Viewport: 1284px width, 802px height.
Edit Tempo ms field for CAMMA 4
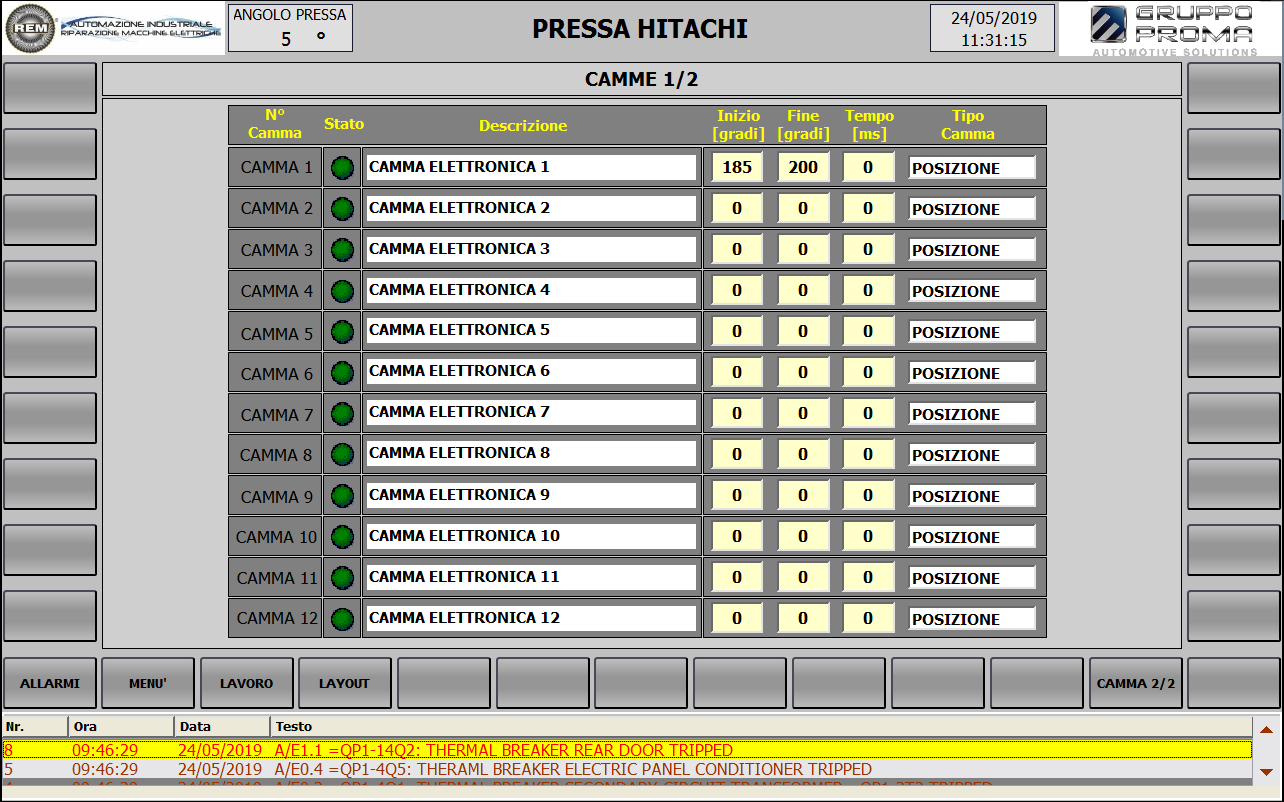(868, 291)
